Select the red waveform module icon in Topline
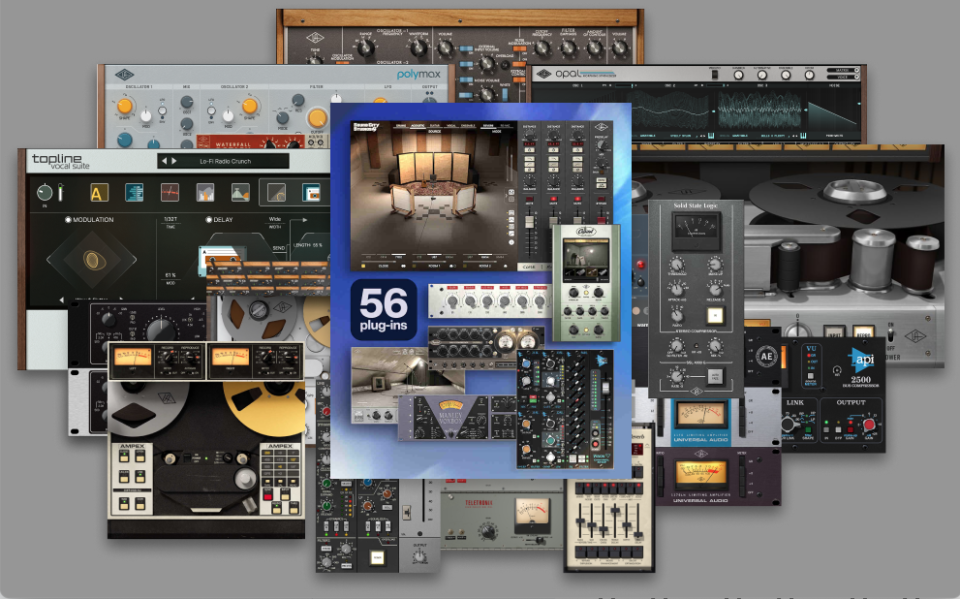 tap(169, 193)
